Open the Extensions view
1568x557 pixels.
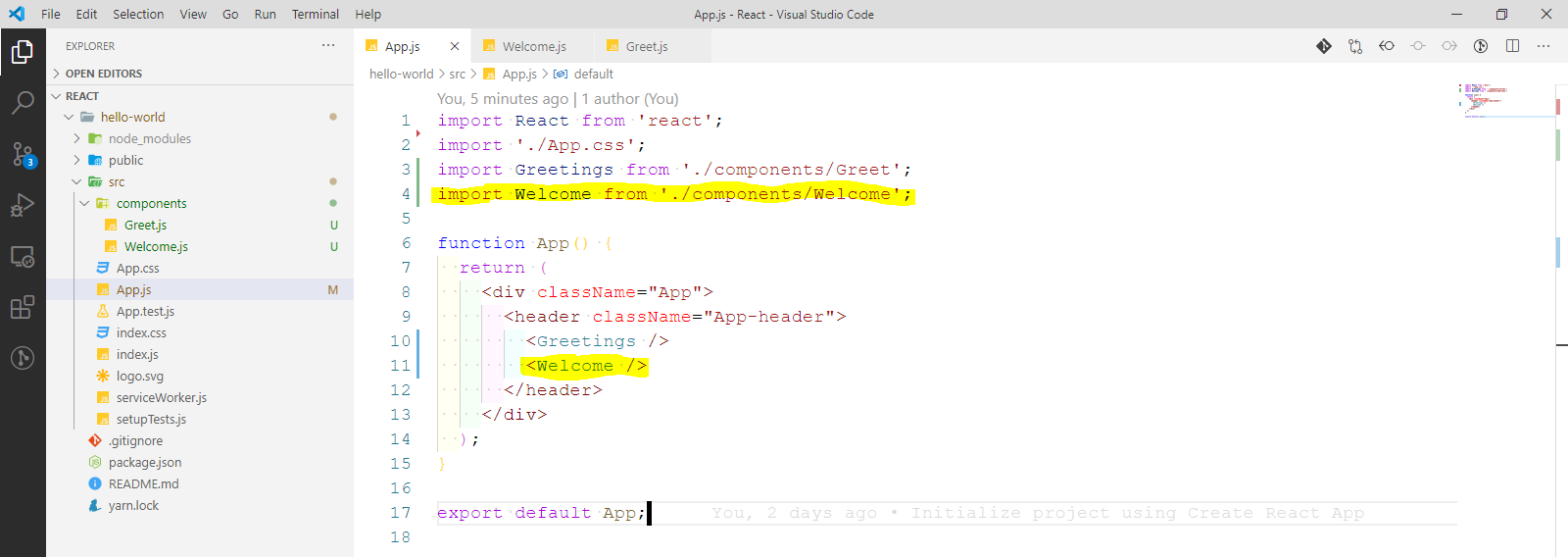coord(23,307)
